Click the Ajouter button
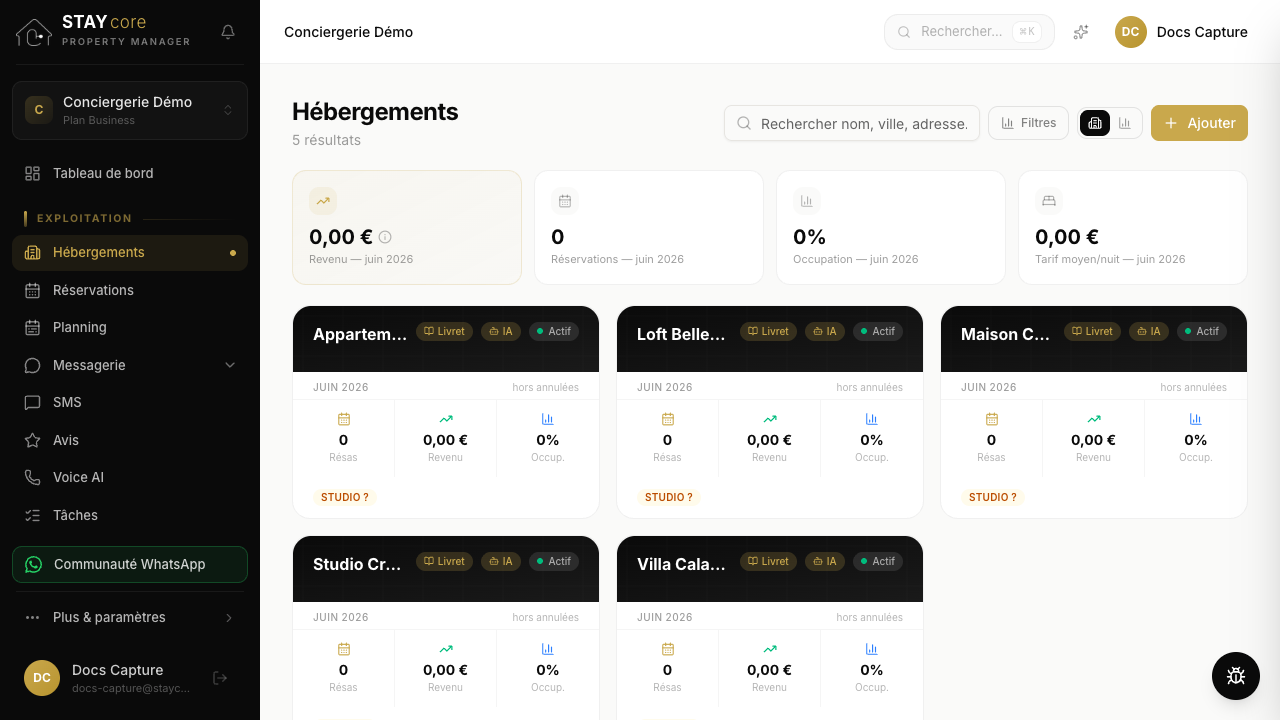1280x720 pixels. (x=1199, y=123)
